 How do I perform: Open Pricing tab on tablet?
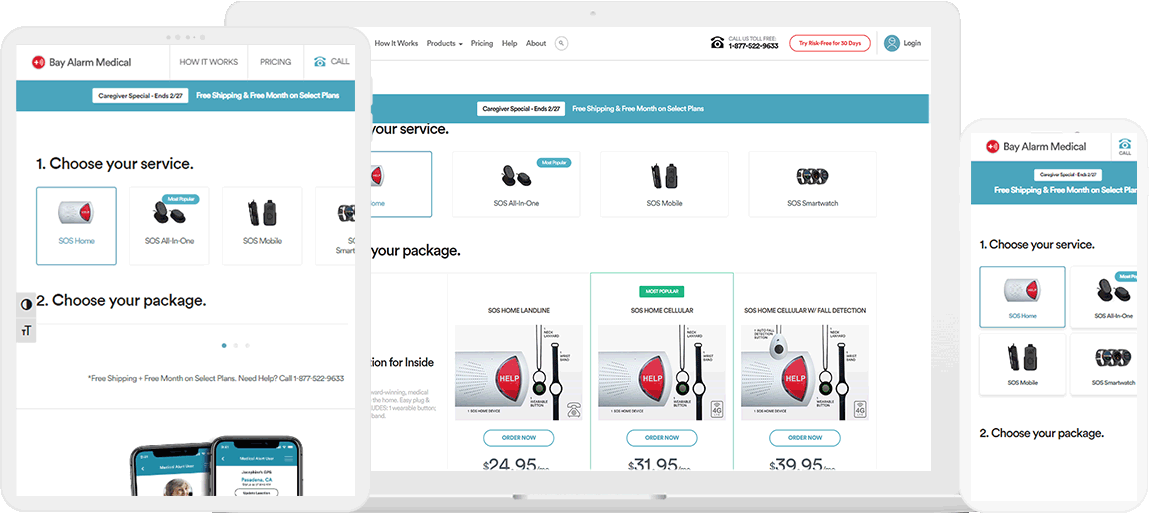pyautogui.click(x=276, y=62)
